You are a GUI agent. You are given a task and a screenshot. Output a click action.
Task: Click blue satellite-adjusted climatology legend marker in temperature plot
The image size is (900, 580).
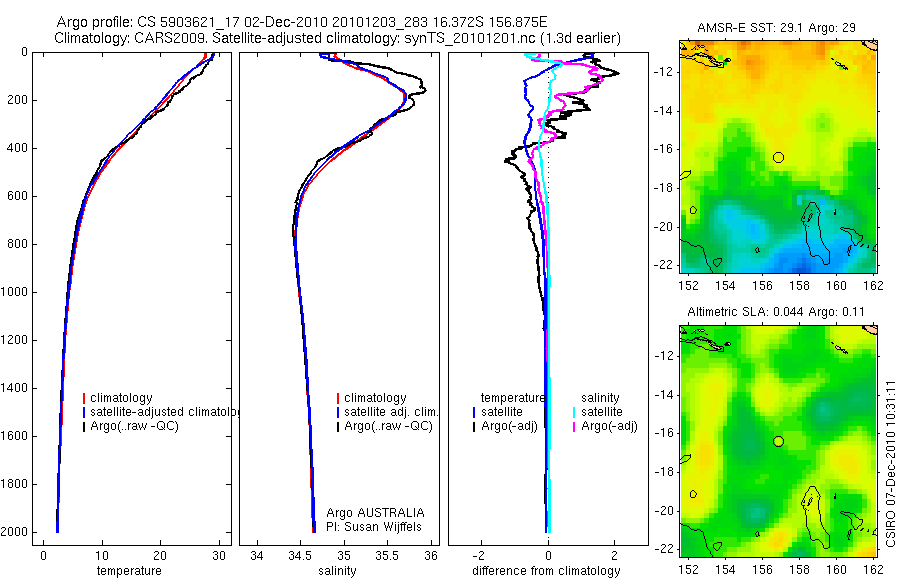(84, 412)
